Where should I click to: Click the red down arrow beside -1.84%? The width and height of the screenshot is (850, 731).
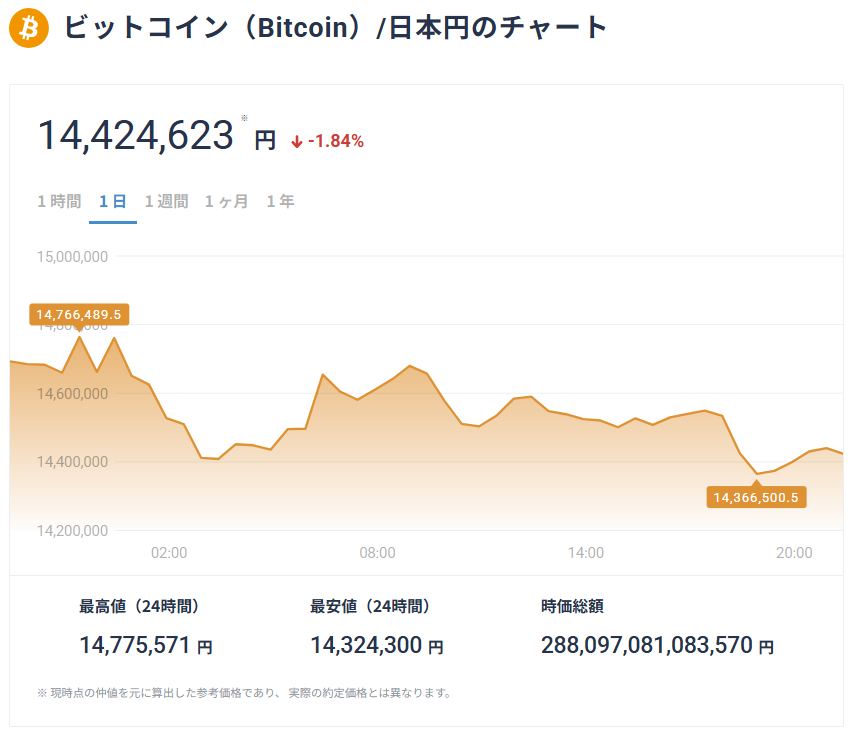tap(297, 142)
